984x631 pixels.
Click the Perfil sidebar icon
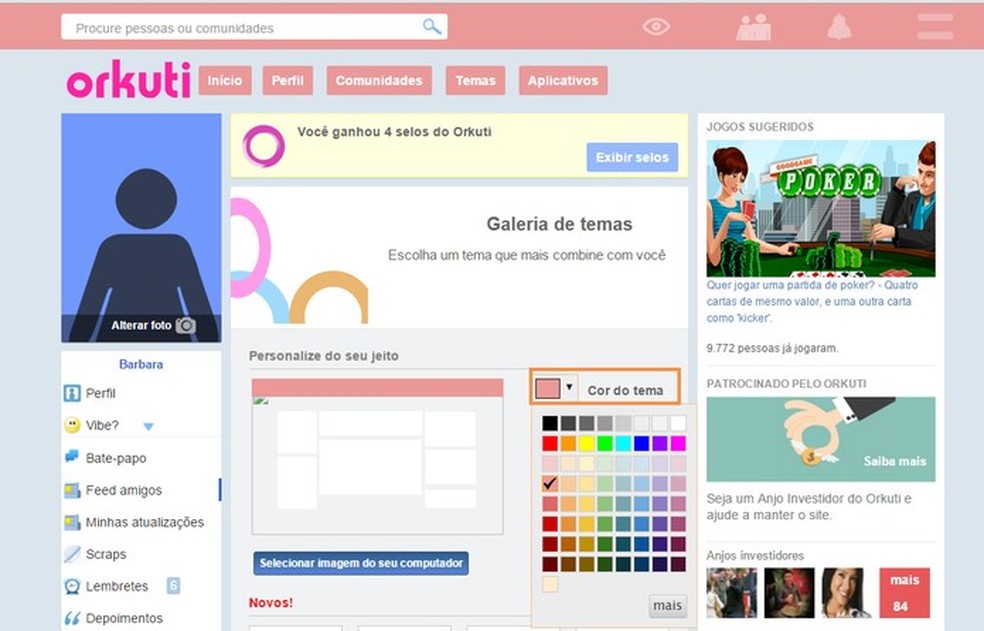72,394
